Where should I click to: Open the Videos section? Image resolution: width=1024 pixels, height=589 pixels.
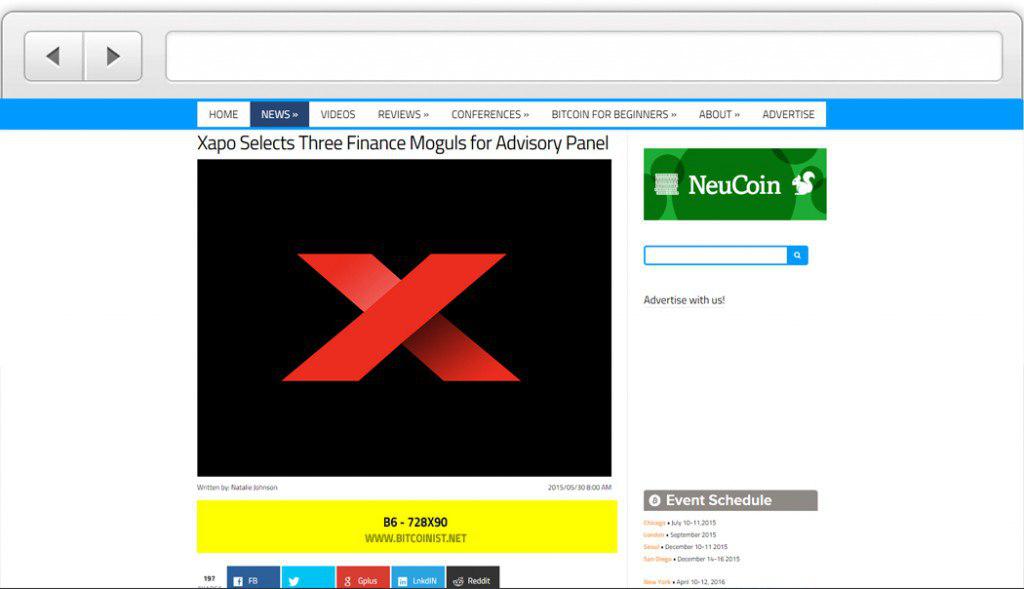tap(338, 114)
